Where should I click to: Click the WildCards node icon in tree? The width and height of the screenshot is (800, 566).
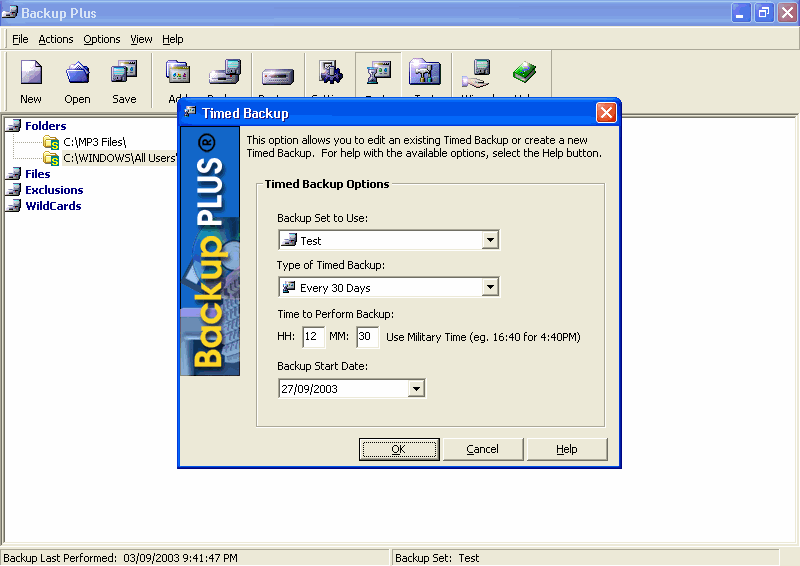coord(14,206)
